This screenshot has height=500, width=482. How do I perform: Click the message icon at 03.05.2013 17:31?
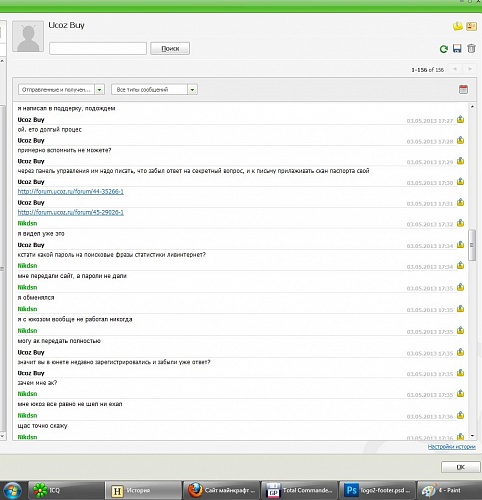[x=460, y=202]
